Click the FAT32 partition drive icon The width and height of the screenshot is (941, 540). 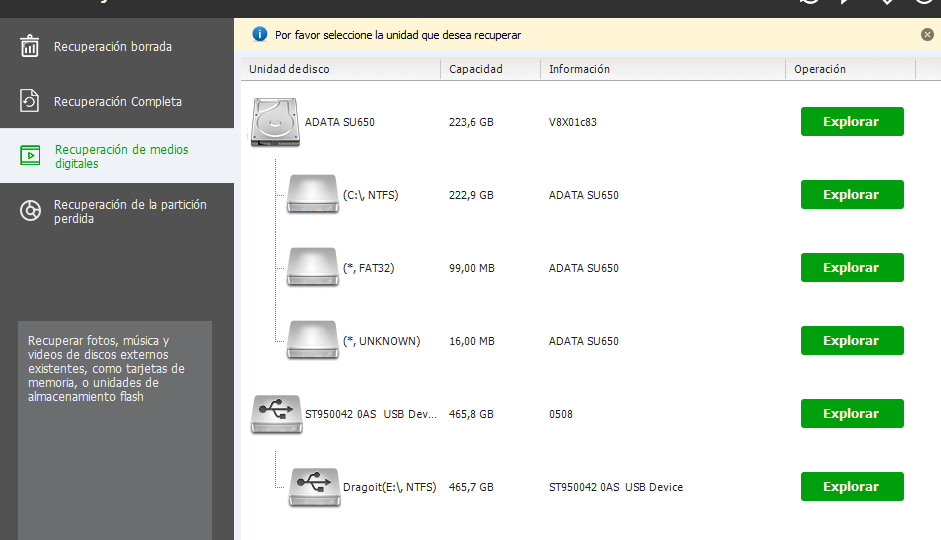[x=313, y=268]
